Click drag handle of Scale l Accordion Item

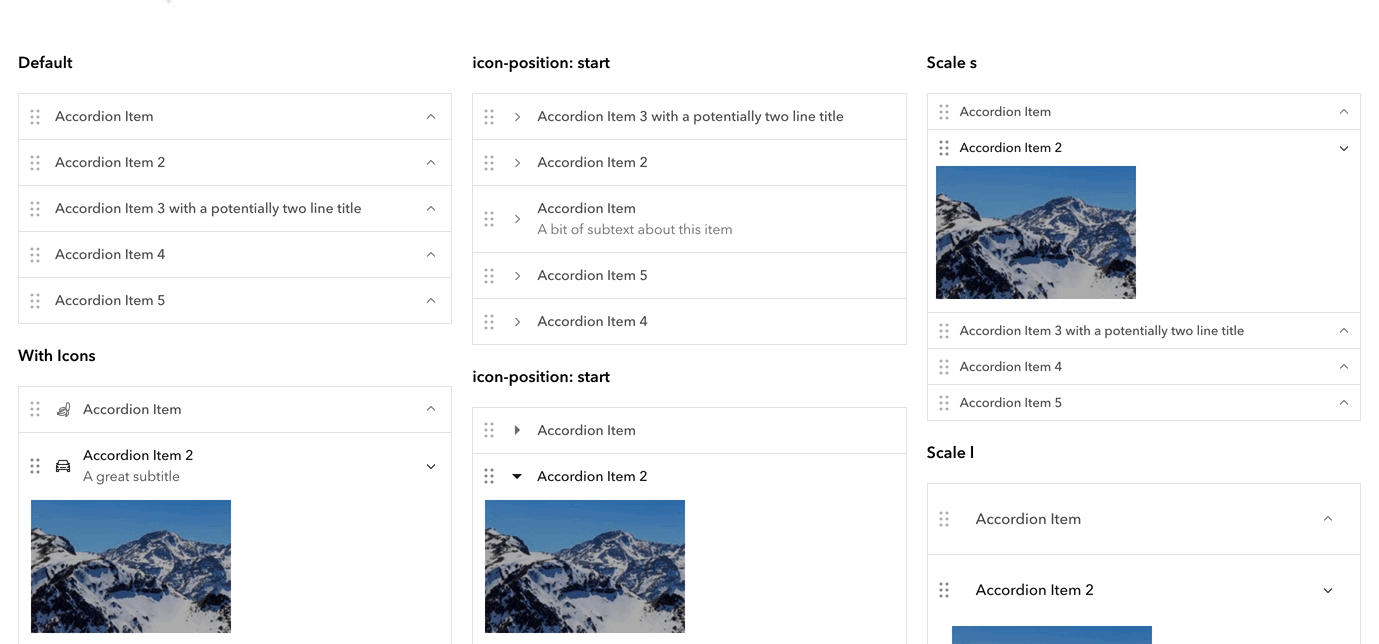[944, 519]
